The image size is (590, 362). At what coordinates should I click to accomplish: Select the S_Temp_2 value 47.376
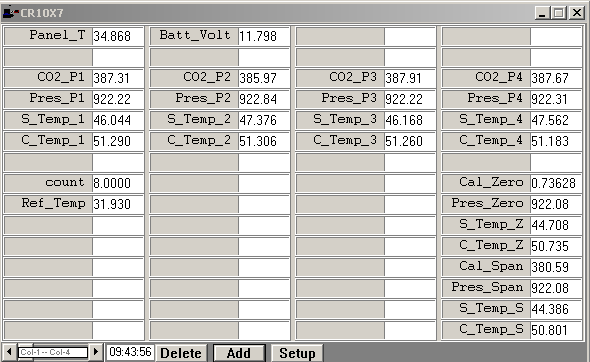point(264,120)
